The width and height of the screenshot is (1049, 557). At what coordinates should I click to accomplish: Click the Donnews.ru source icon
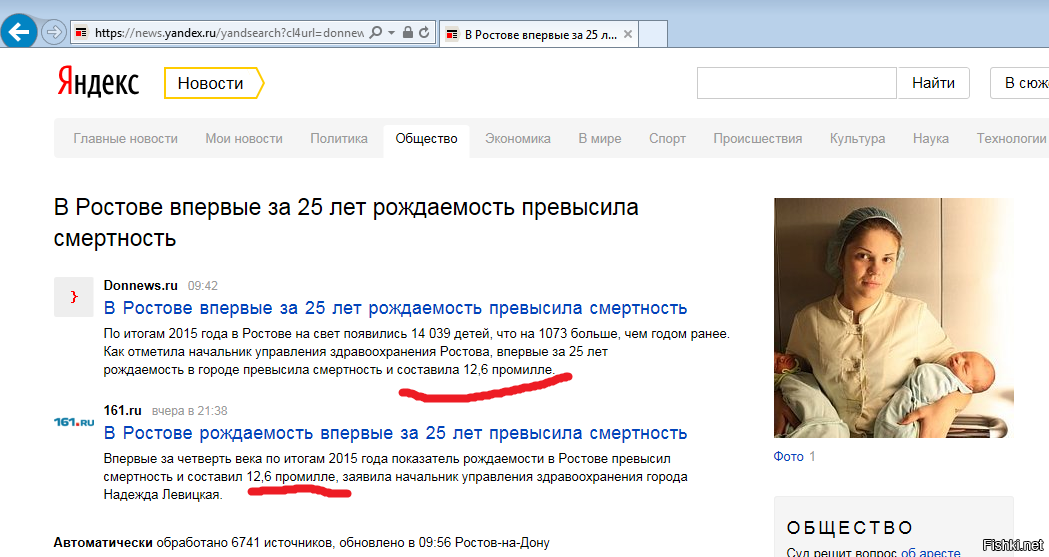[74, 297]
